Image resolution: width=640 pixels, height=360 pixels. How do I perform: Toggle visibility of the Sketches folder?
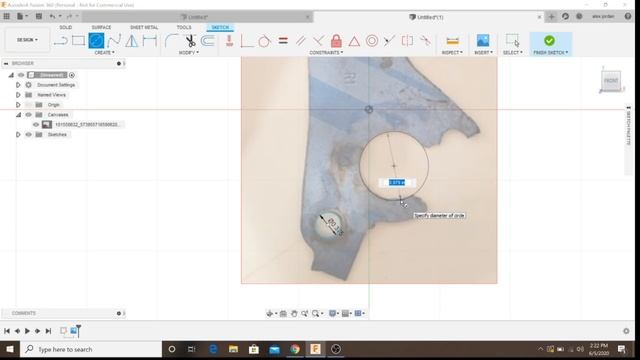coord(29,135)
